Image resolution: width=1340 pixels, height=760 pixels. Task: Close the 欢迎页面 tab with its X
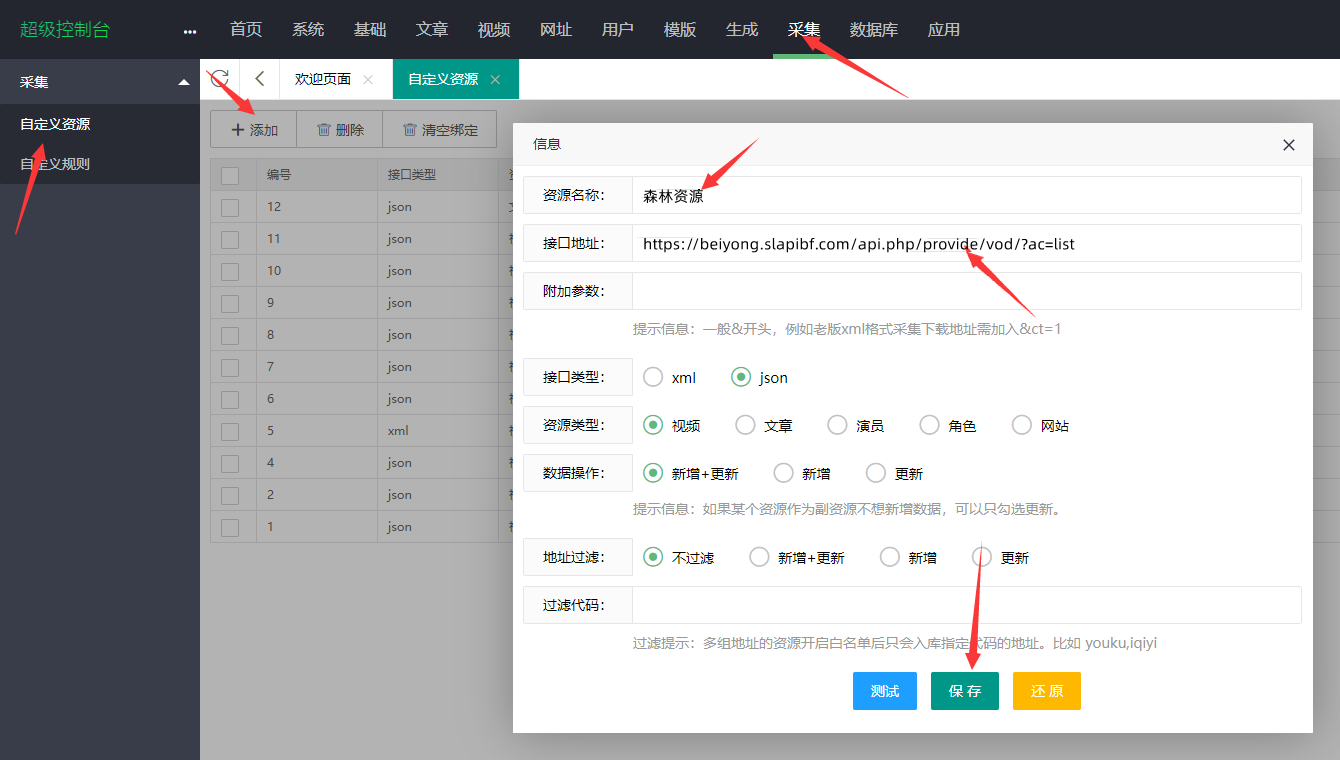(x=368, y=80)
